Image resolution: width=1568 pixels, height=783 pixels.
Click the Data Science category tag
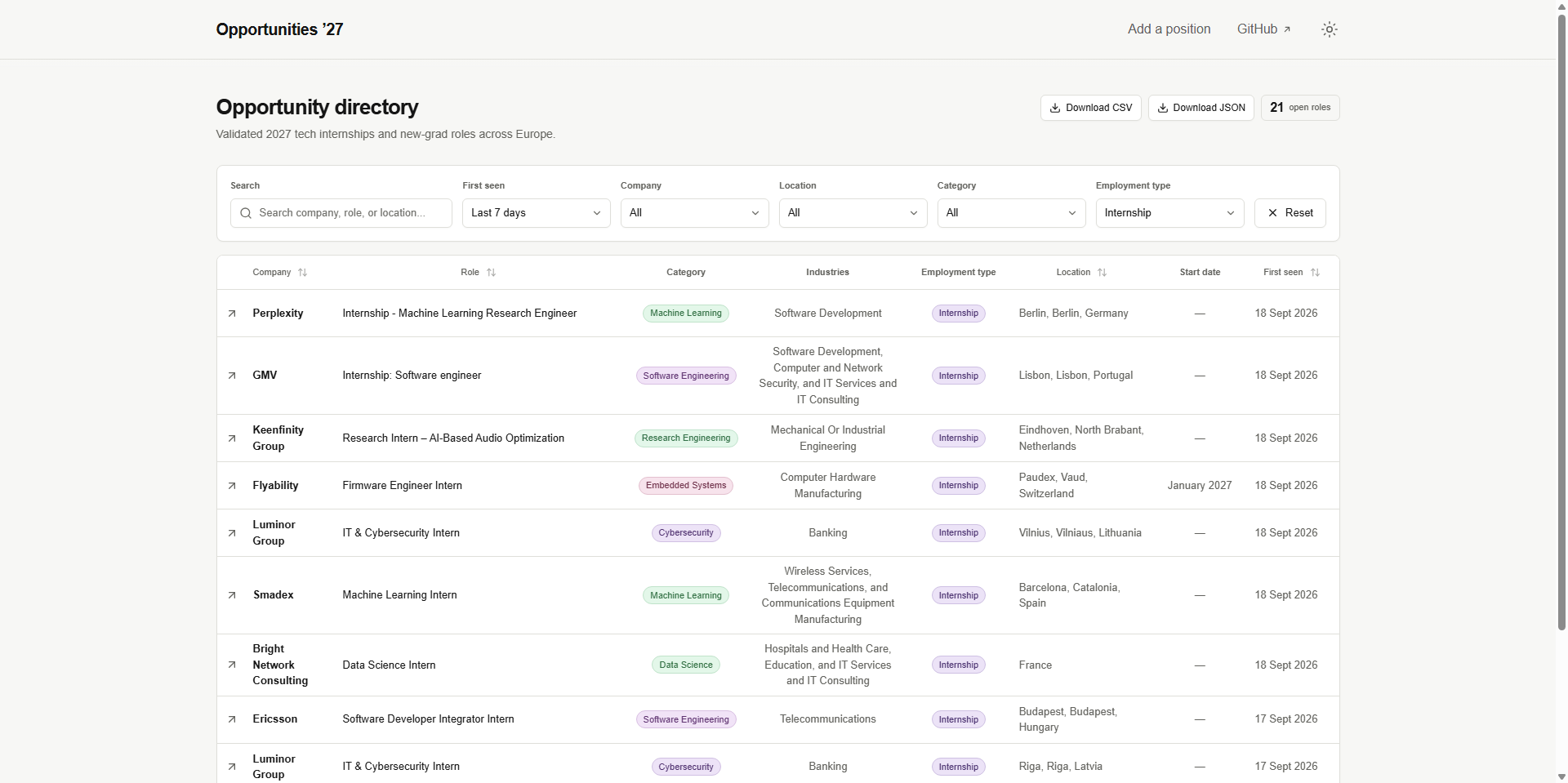(x=686, y=665)
